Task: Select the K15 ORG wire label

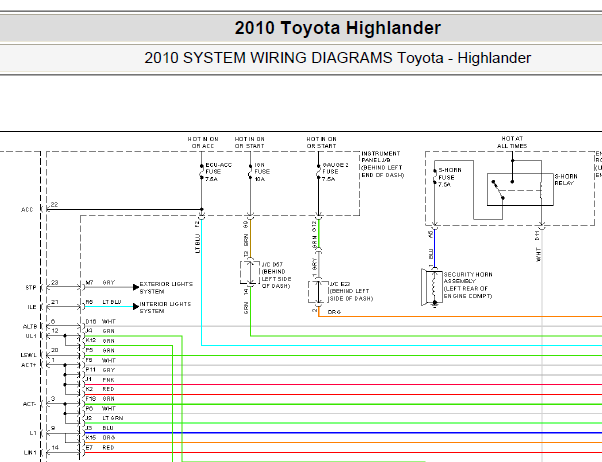Action: click(x=100, y=437)
